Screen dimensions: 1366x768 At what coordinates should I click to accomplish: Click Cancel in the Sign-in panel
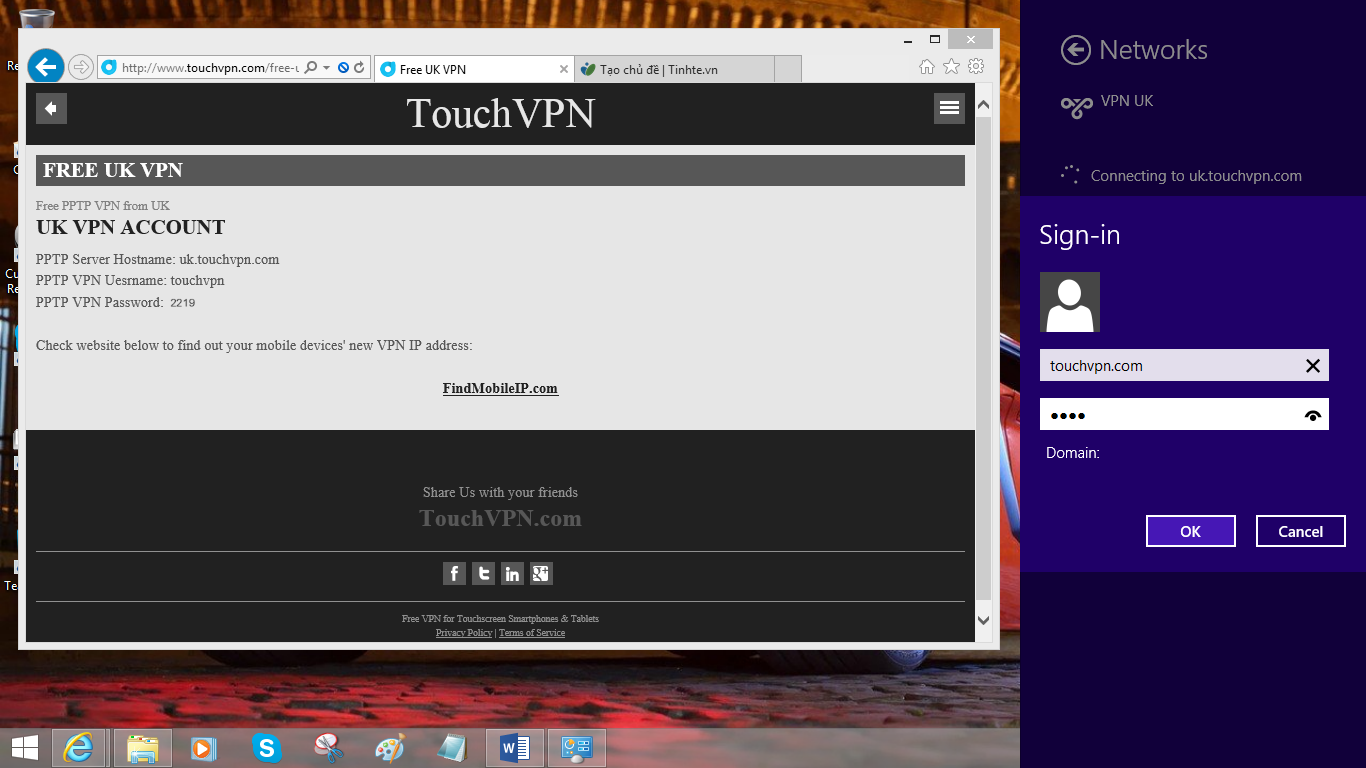point(1300,531)
